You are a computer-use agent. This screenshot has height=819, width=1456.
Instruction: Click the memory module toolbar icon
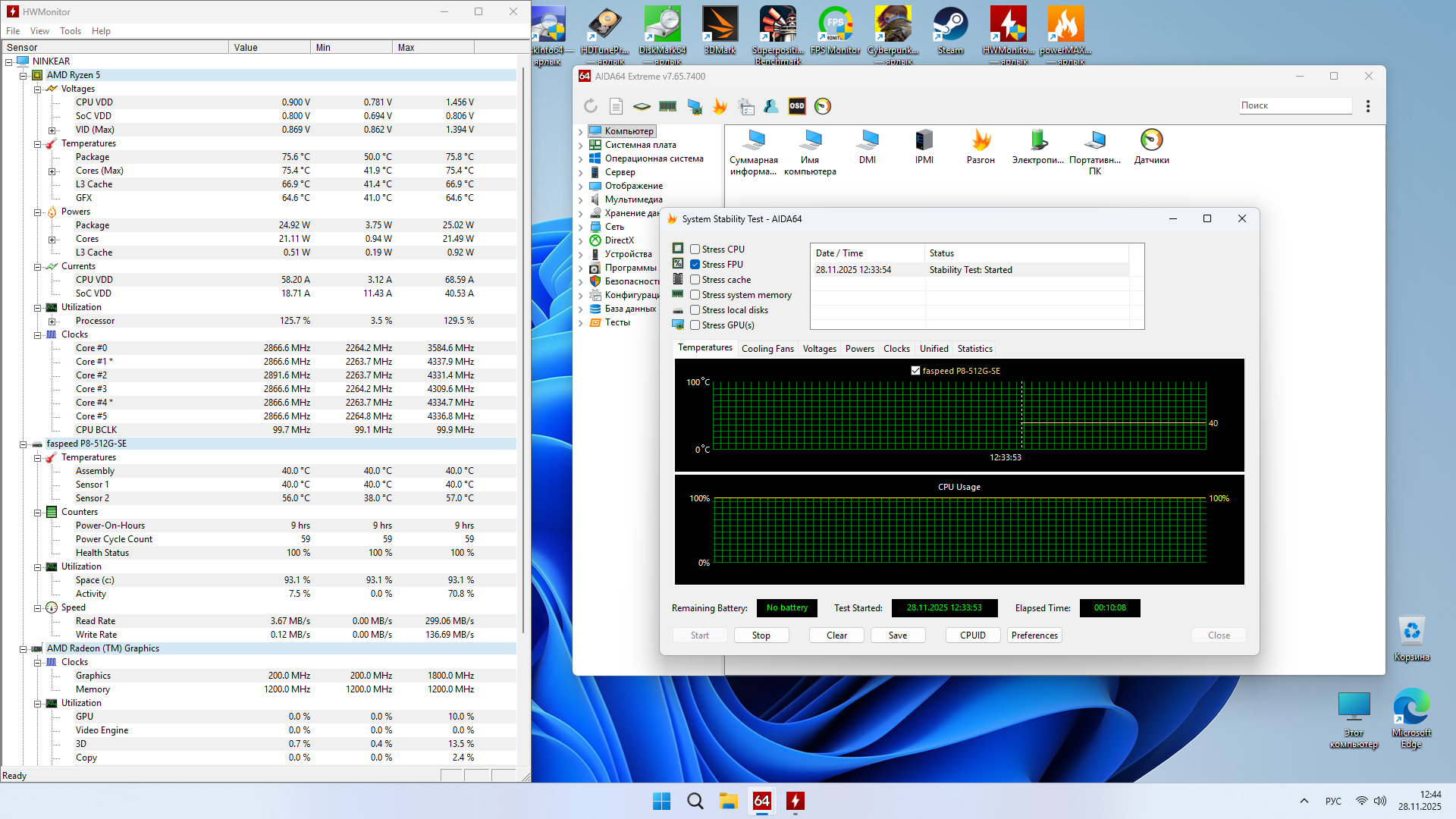click(x=667, y=106)
